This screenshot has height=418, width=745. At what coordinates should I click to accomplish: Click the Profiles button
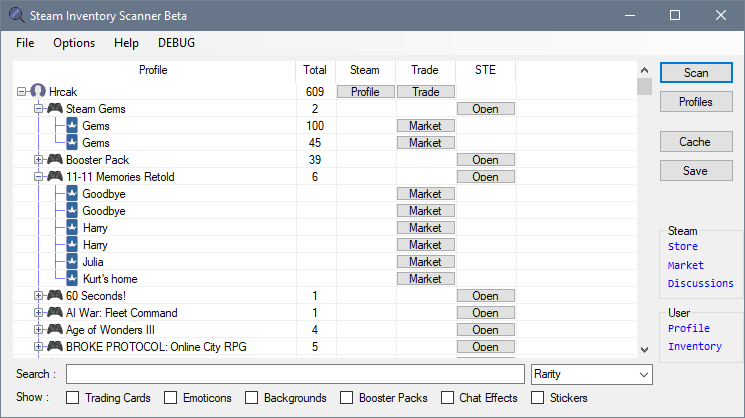[696, 102]
